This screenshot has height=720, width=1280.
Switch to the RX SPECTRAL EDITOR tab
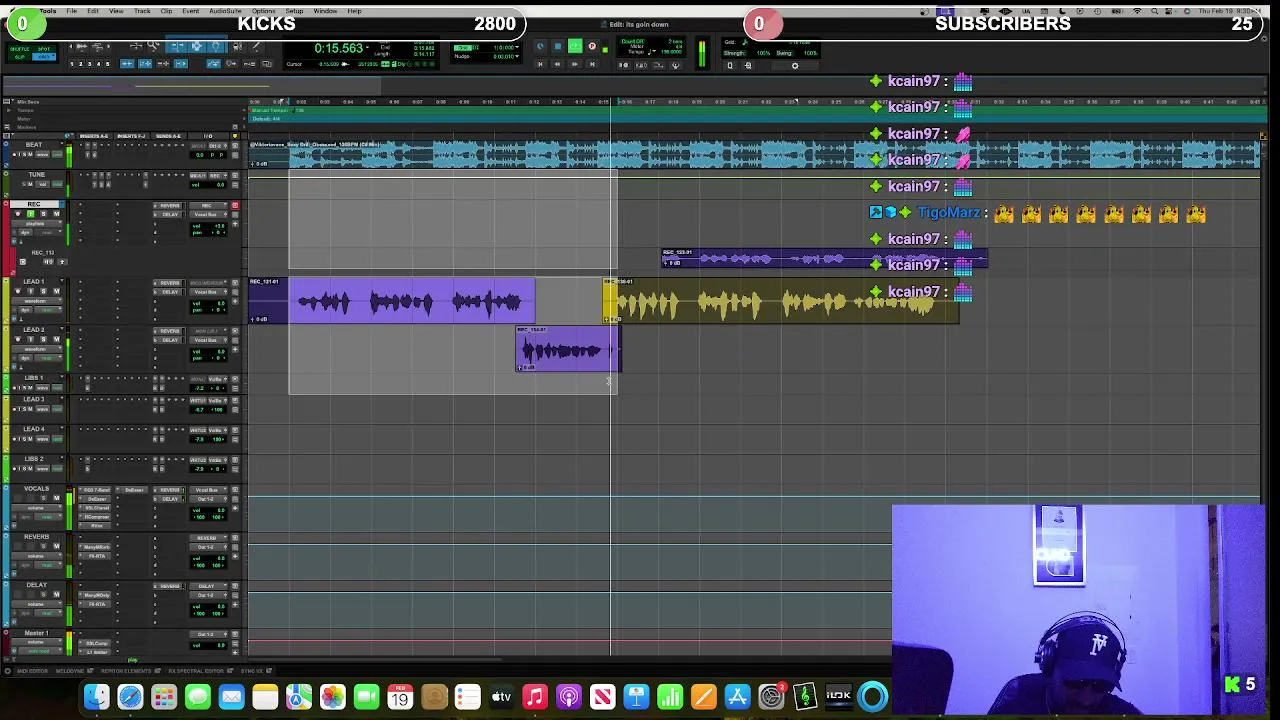pyautogui.click(x=198, y=671)
